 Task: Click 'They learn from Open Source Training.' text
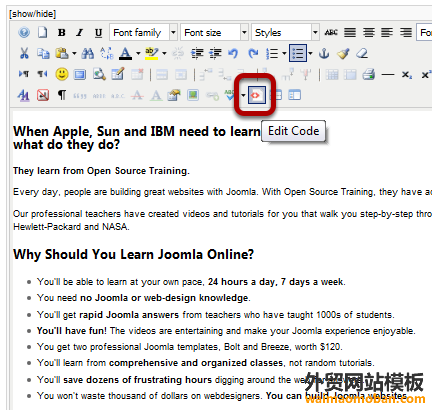(x=101, y=171)
